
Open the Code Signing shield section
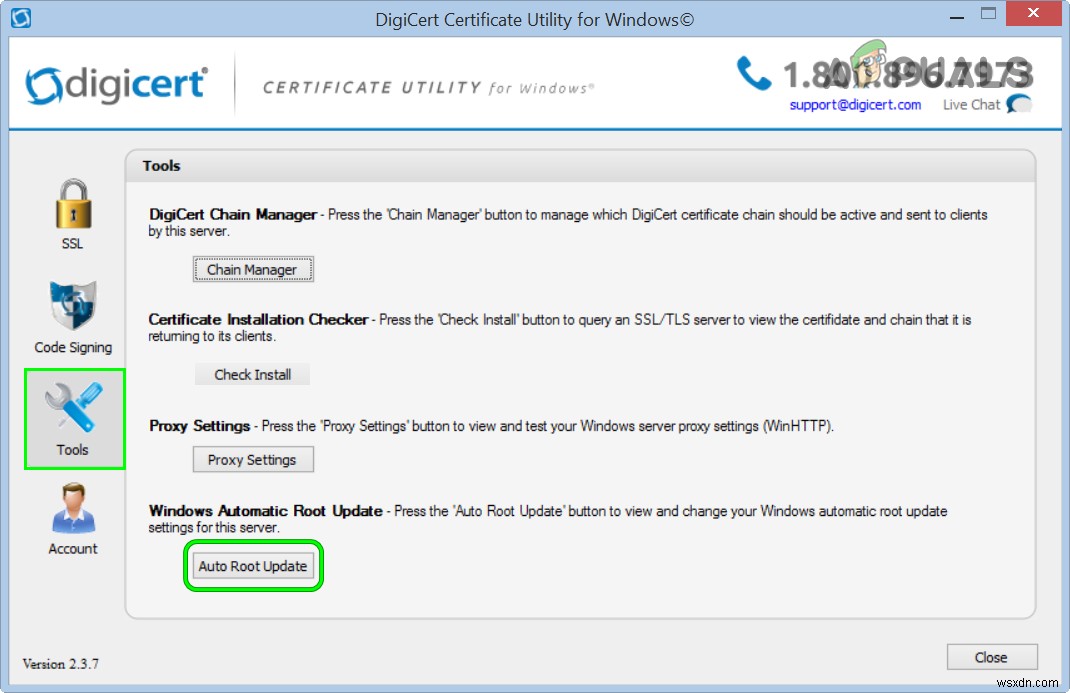coord(73,317)
